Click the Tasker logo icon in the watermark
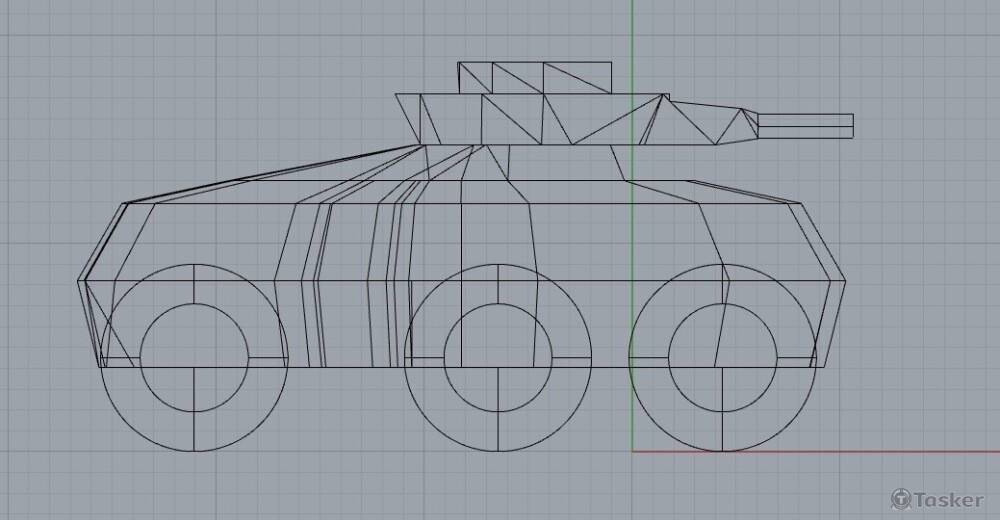 click(x=900, y=499)
